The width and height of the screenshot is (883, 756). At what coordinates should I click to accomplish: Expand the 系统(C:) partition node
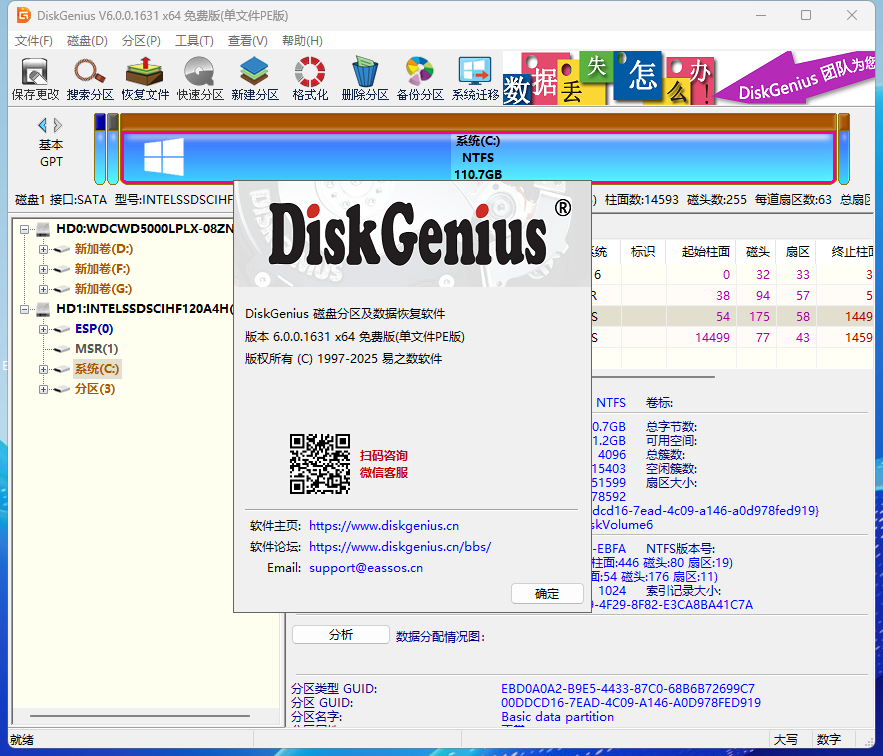43,370
